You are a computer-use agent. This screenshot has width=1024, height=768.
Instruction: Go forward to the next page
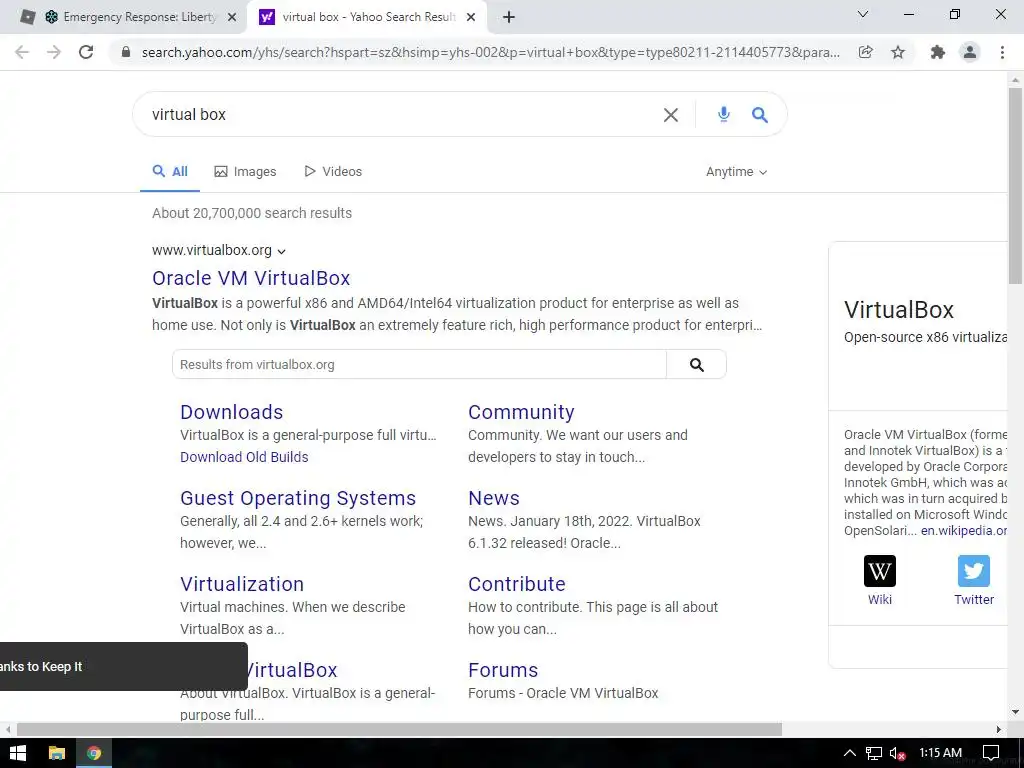click(x=54, y=52)
